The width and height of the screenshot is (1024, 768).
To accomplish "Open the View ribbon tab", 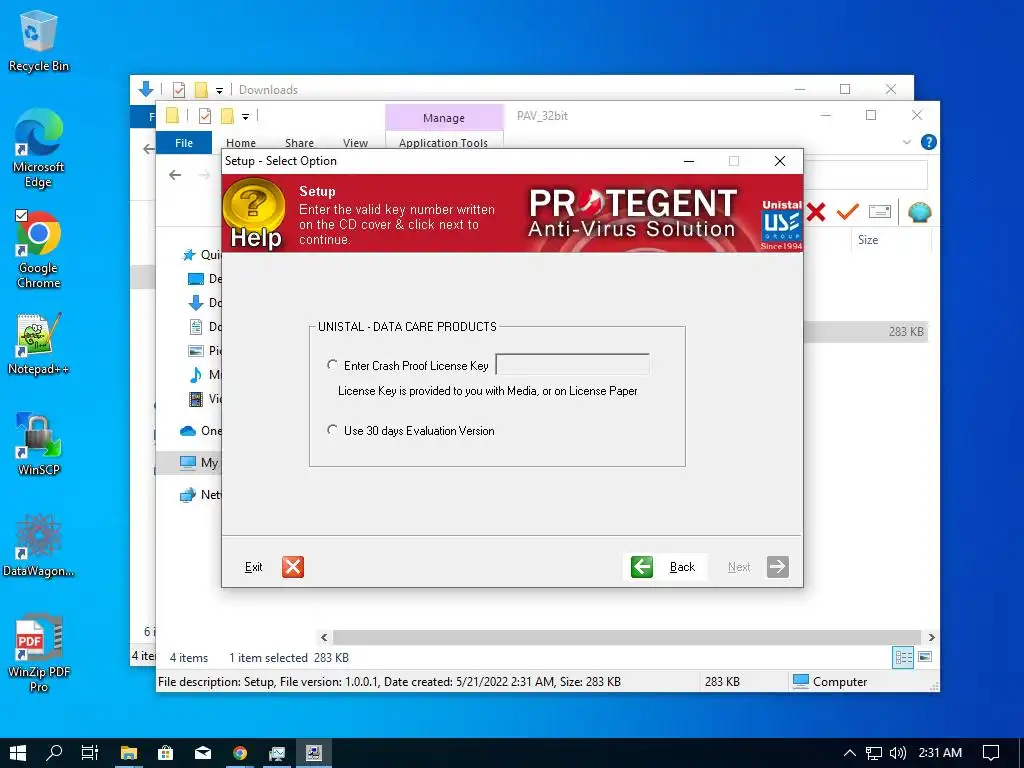I will (x=355, y=142).
